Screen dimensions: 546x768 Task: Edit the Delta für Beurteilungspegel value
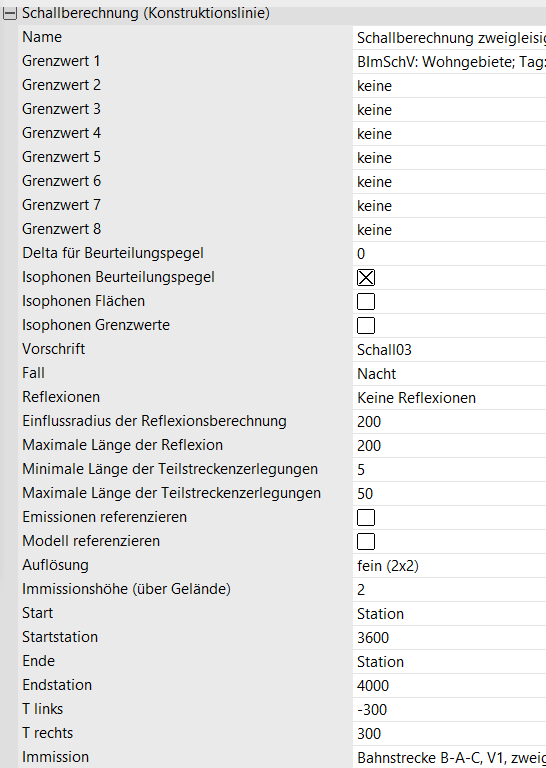click(x=450, y=254)
